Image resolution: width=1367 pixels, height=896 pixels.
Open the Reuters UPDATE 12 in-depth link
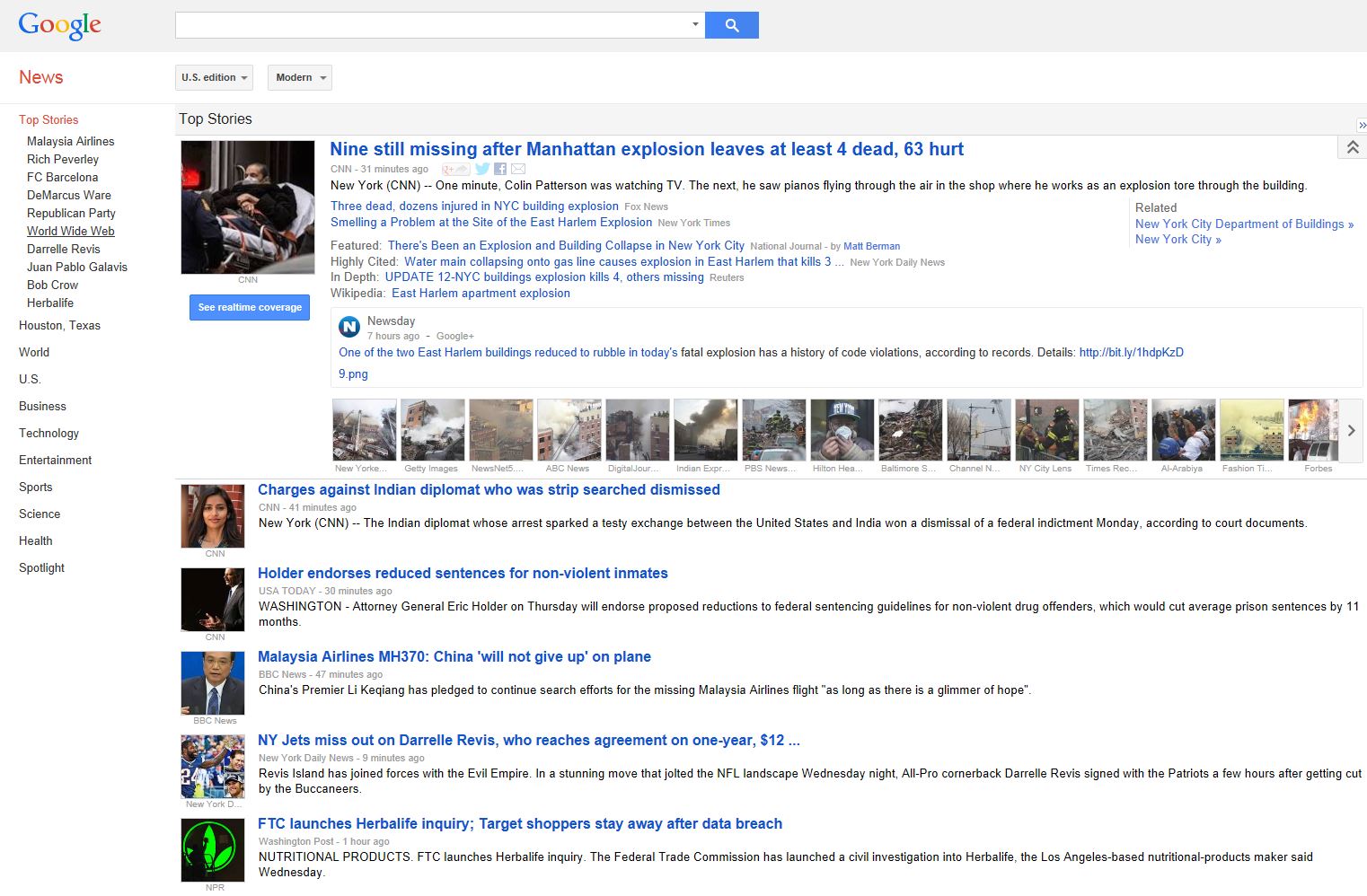coord(544,277)
